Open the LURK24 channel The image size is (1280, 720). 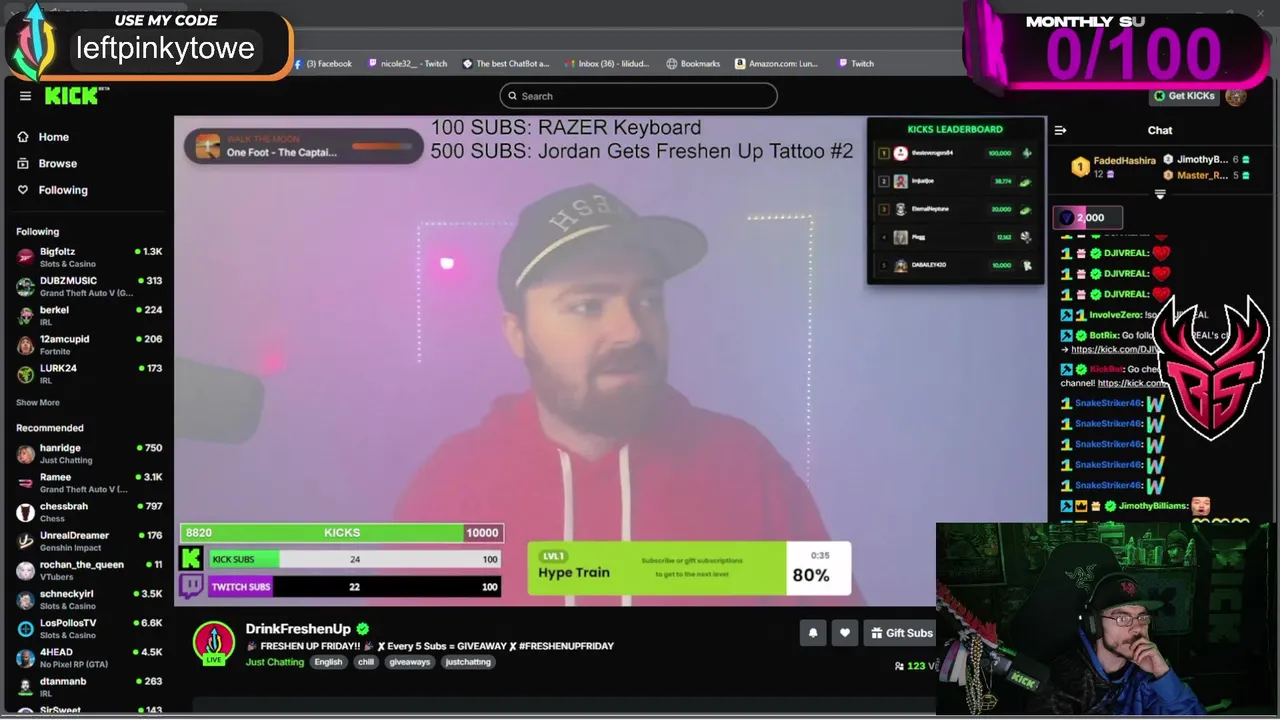[89, 373]
